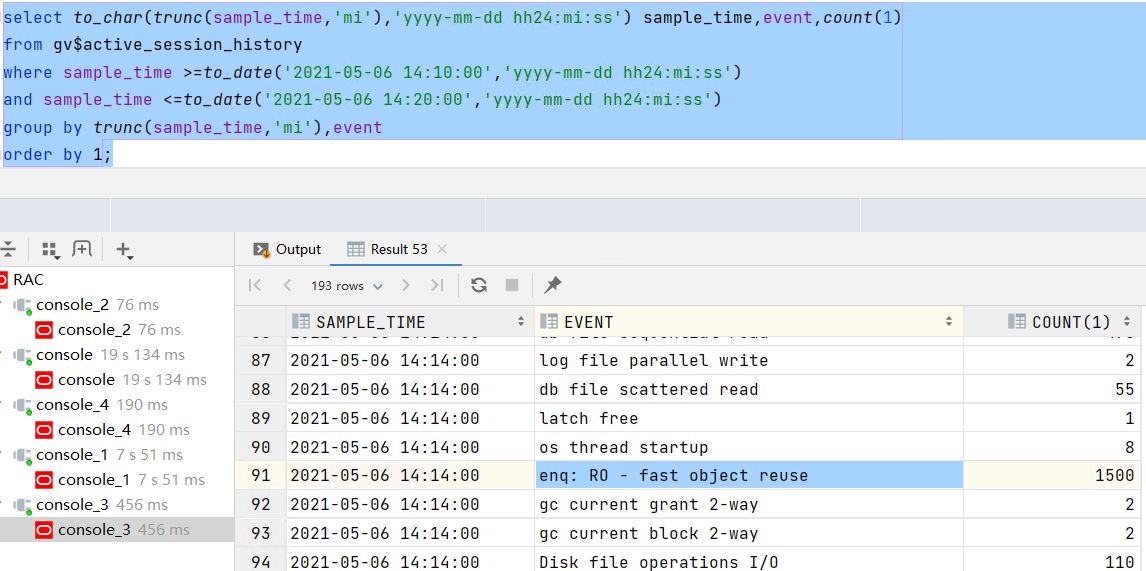Viewport: 1146px width, 571px height.
Task: Click the count value 8 in row 90
Action: coord(1130,447)
